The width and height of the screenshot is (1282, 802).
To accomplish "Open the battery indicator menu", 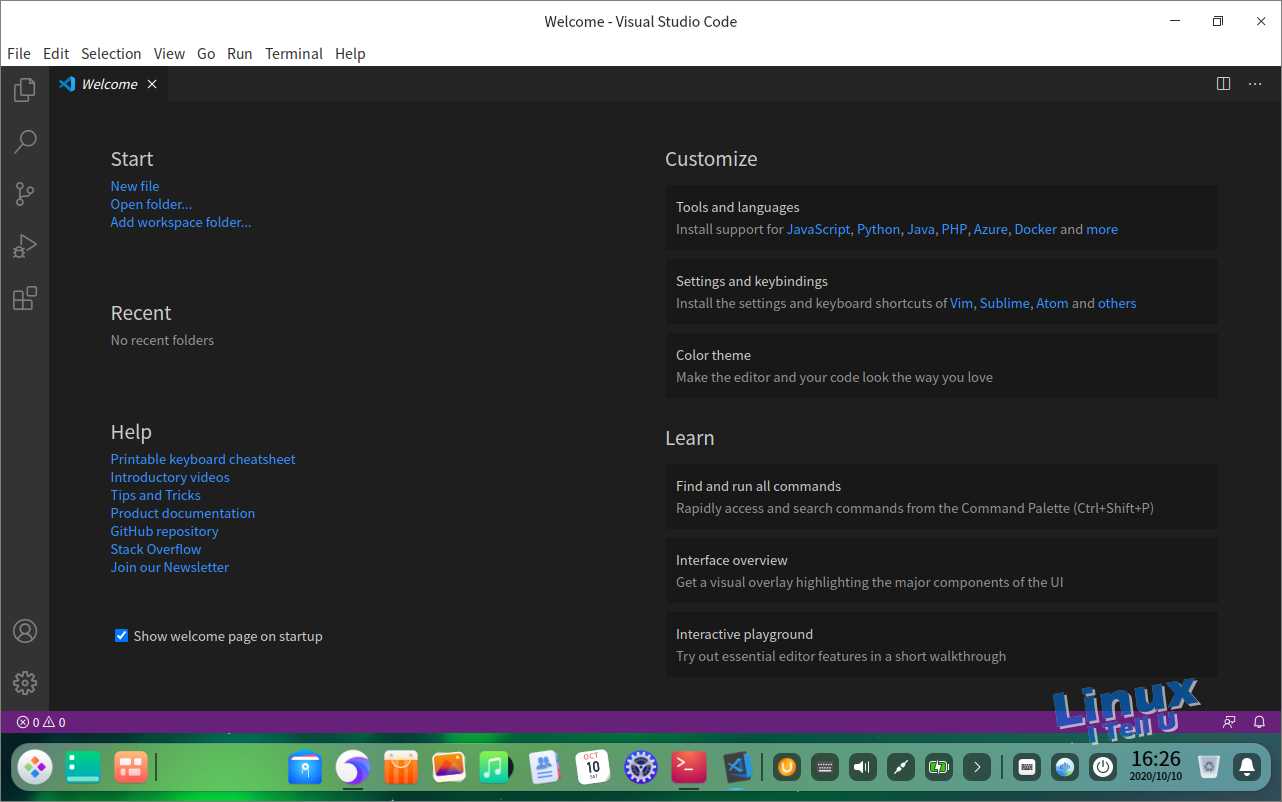I will point(938,767).
